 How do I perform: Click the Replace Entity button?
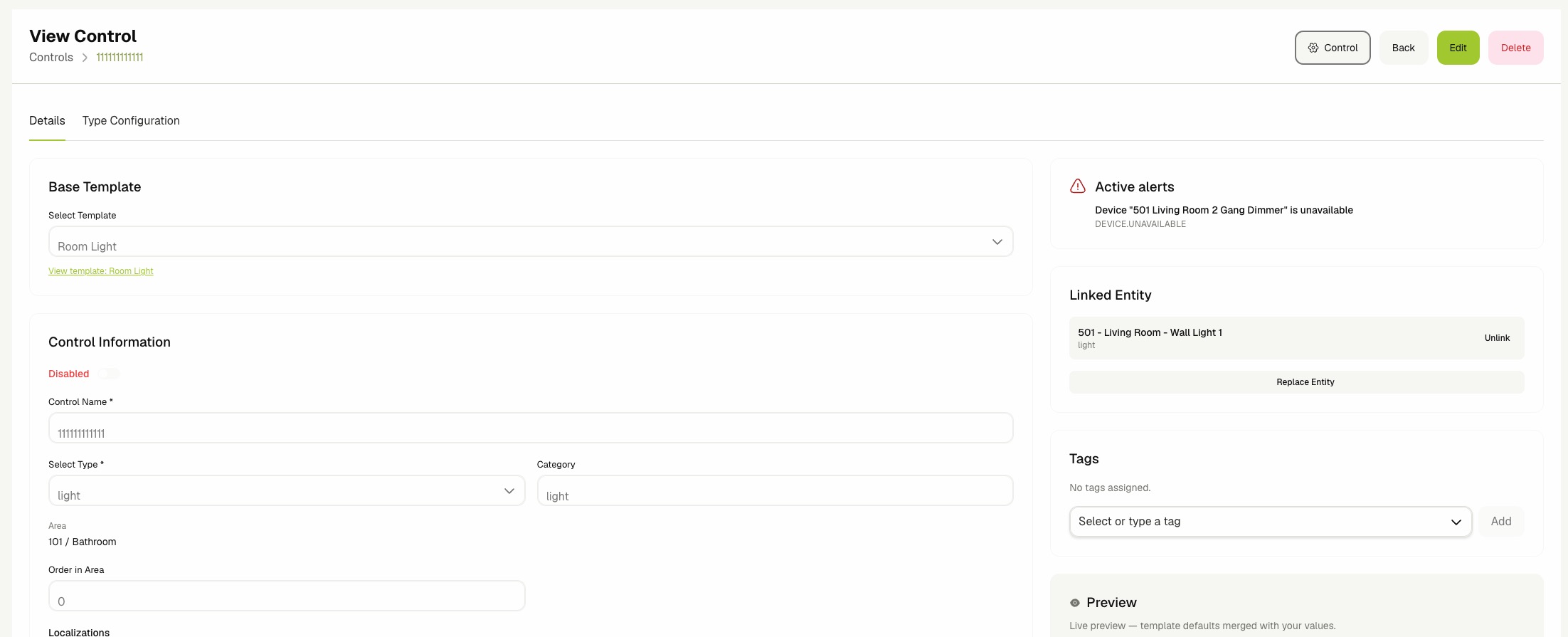pyautogui.click(x=1296, y=382)
